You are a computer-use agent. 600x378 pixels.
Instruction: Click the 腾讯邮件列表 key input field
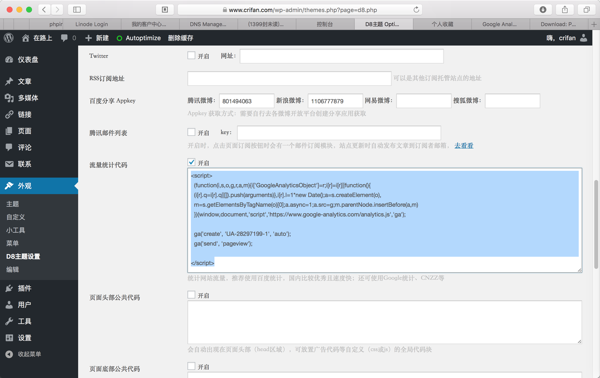pyautogui.click(x=339, y=133)
